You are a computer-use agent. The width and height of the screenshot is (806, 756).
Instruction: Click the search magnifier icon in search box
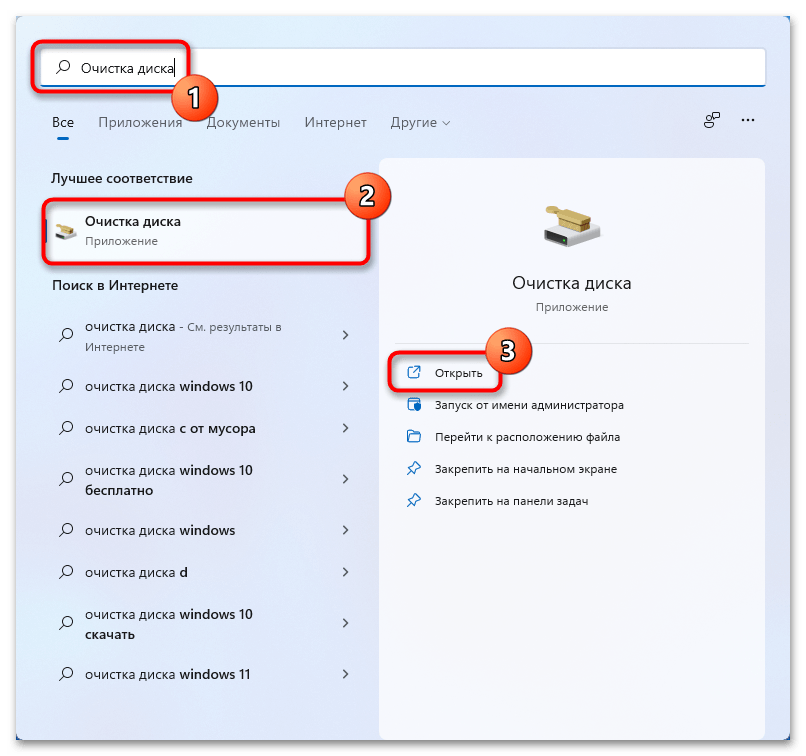63,67
